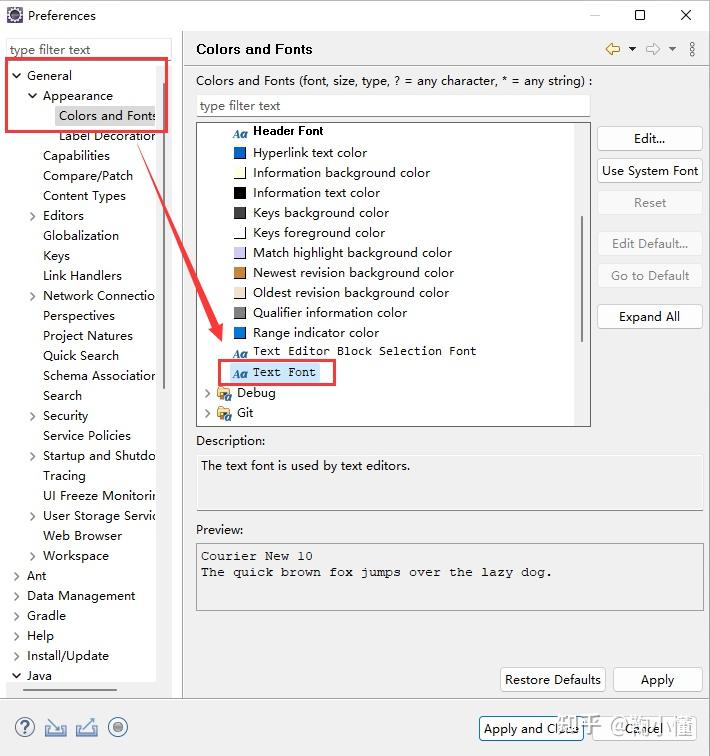Expand the Gradle tree node
Viewport: 710px width, 756px height.
click(x=16, y=616)
